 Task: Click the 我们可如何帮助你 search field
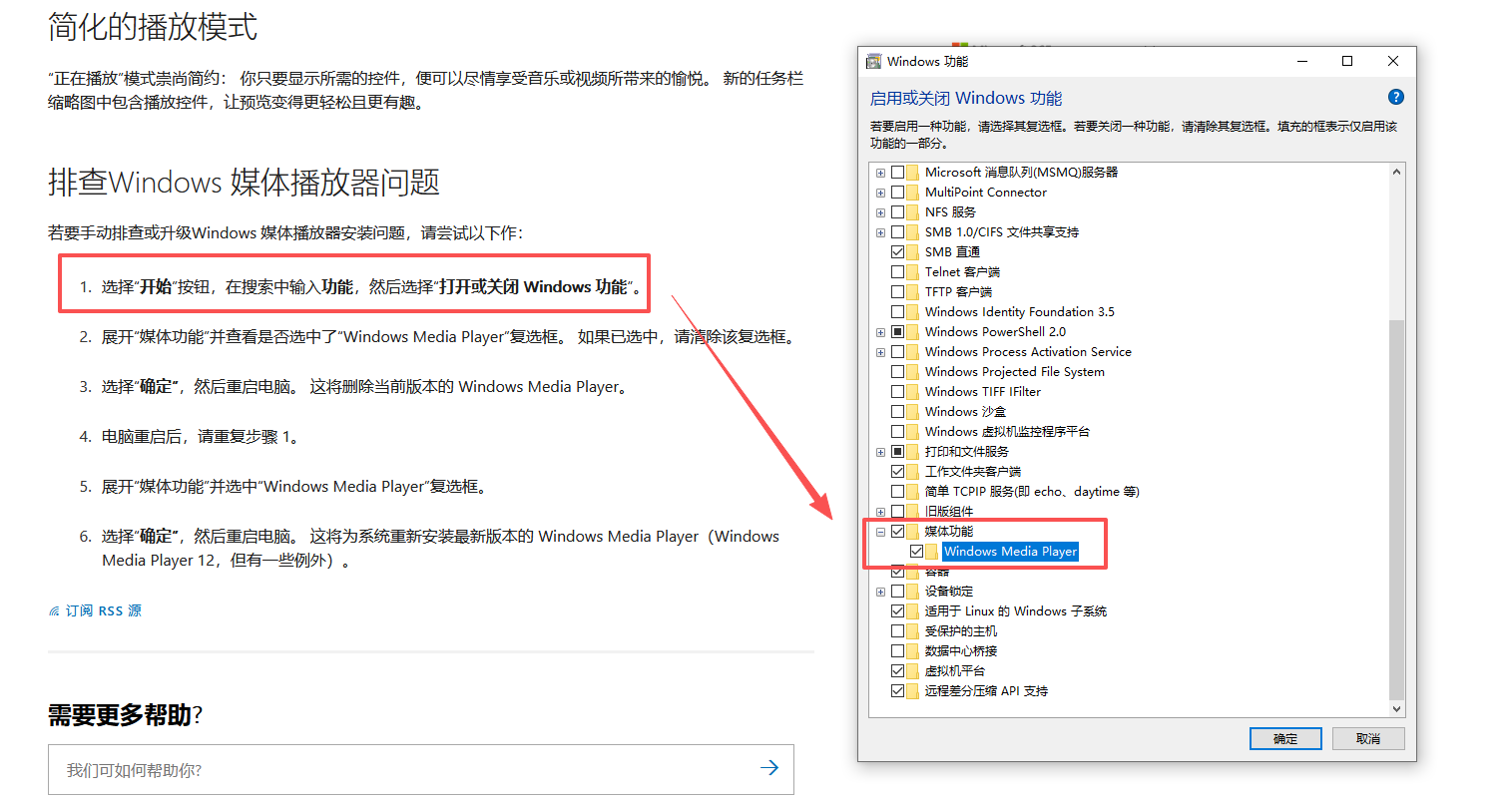tap(420, 769)
